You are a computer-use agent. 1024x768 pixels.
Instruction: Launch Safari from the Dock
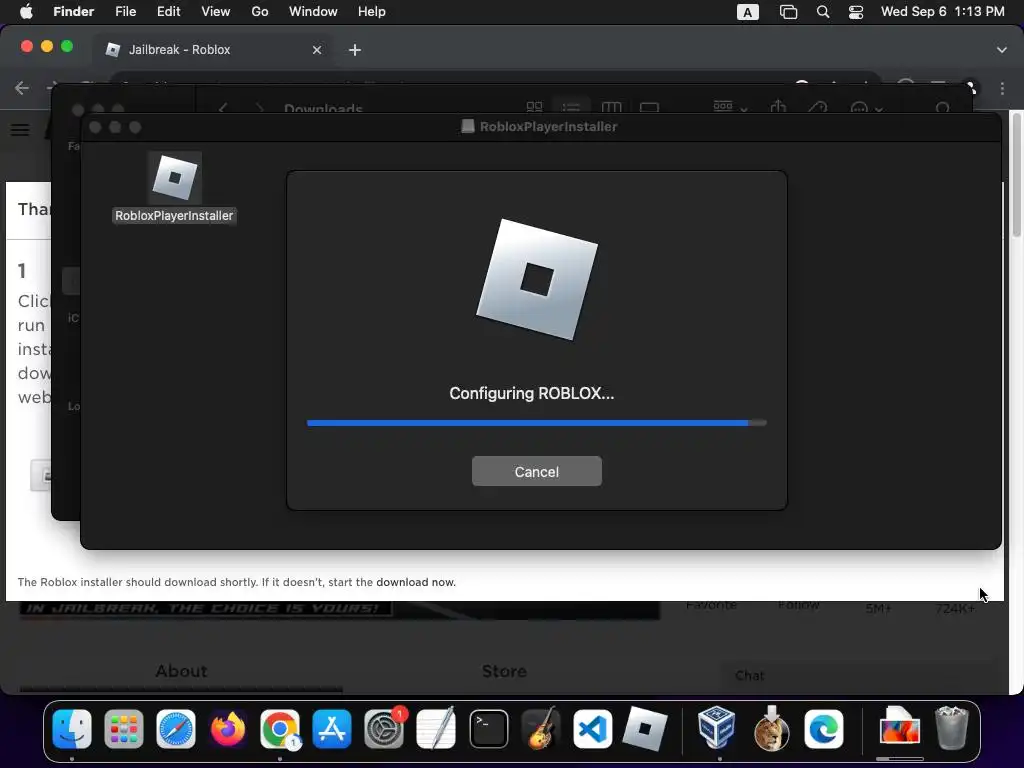click(x=176, y=729)
